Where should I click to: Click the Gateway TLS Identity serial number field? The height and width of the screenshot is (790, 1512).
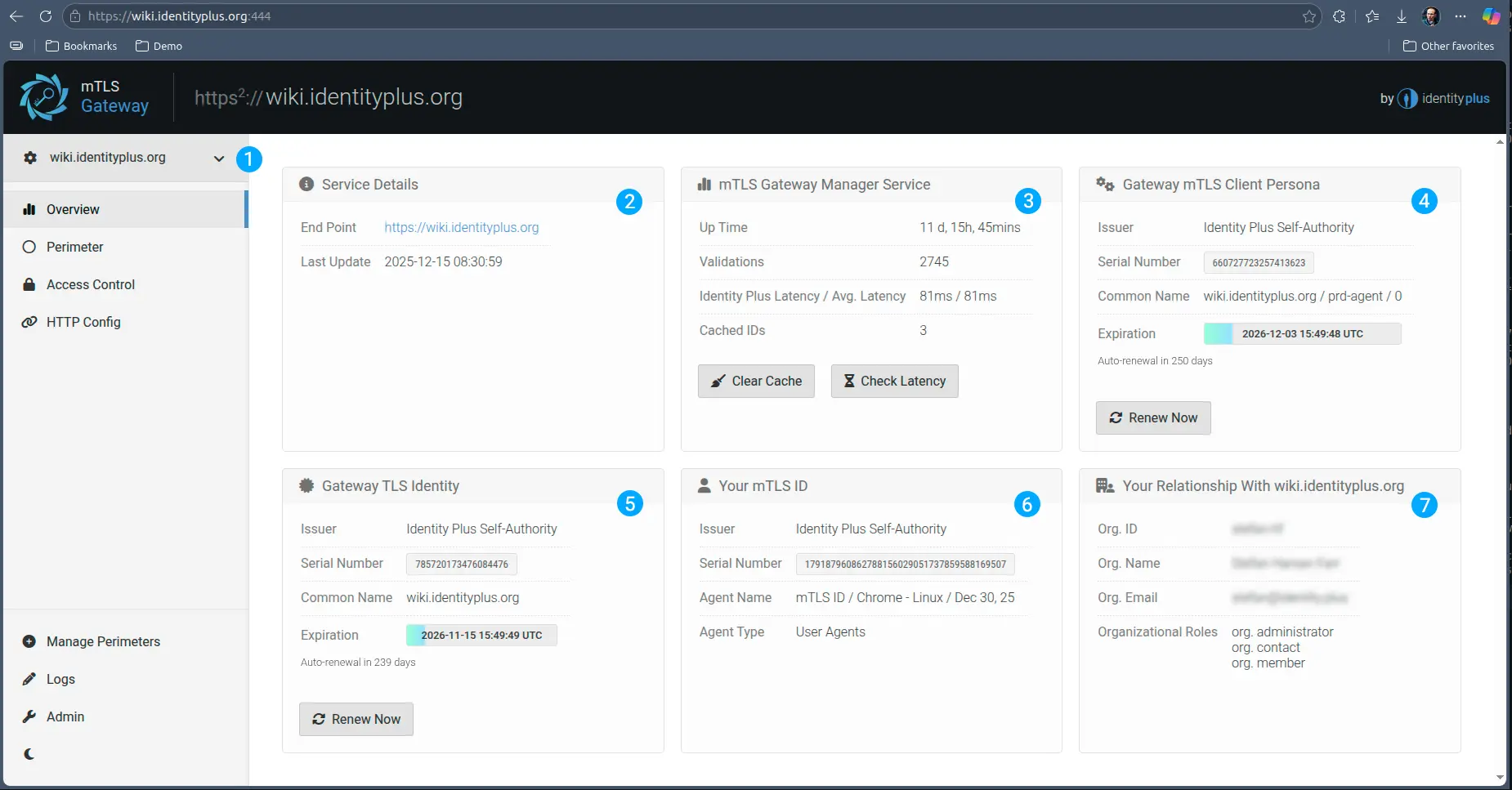pyautogui.click(x=461, y=565)
